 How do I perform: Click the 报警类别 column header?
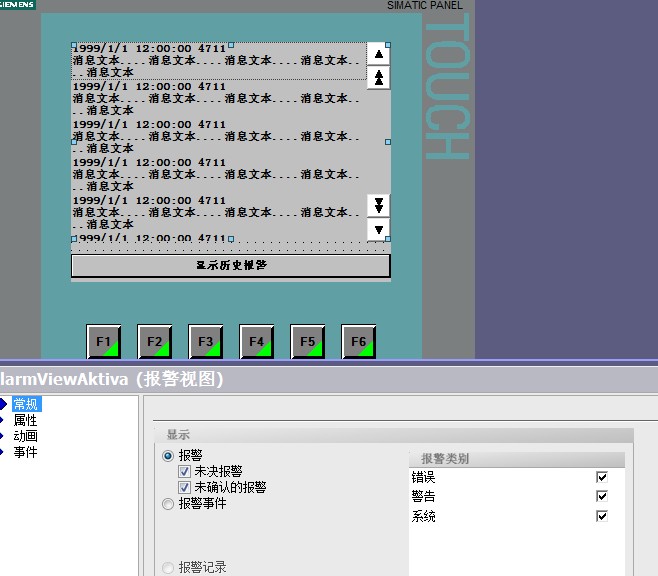pos(517,459)
